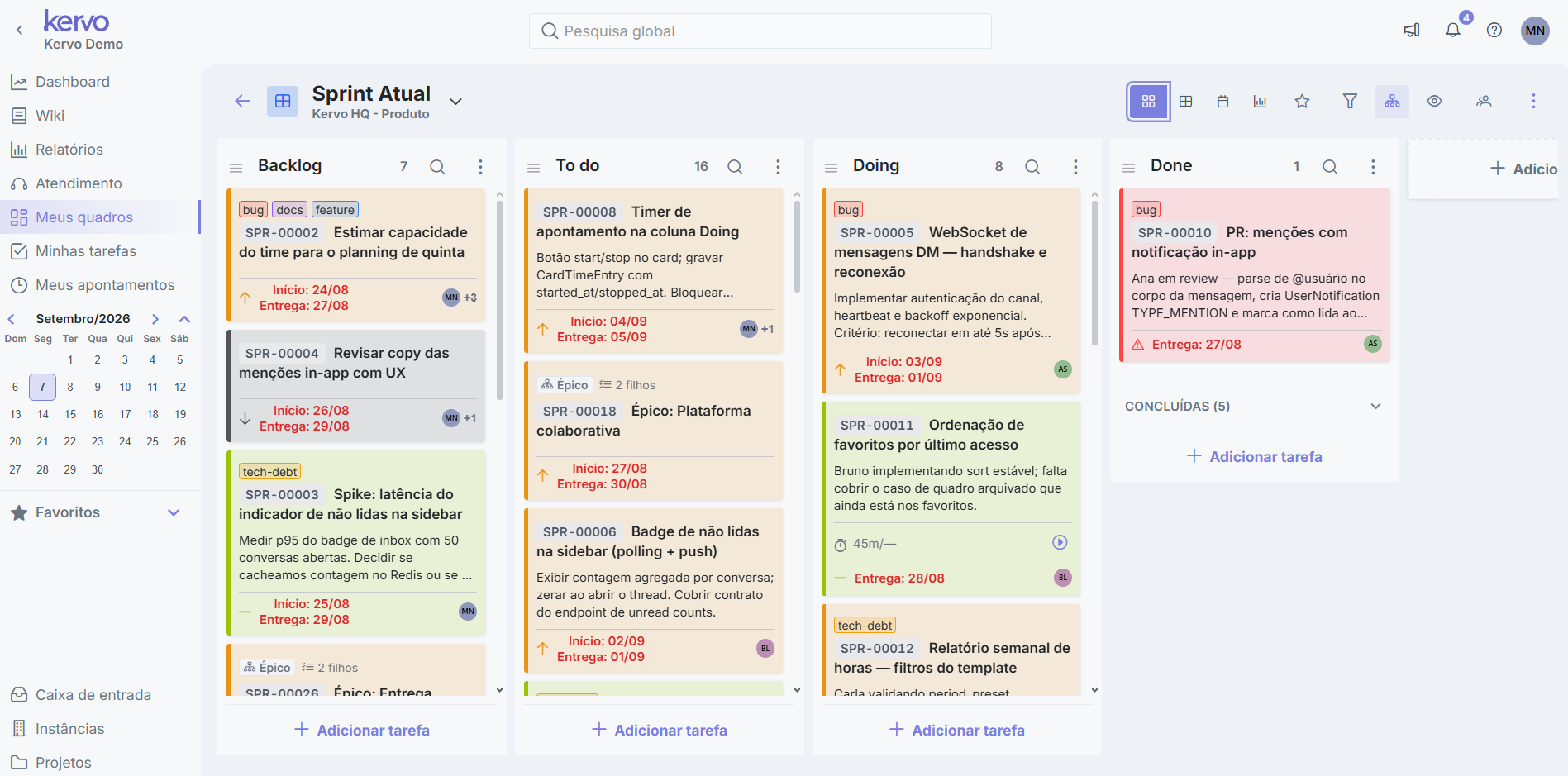1568x776 pixels.
Task: Open the Done column options menu
Action: click(1373, 167)
